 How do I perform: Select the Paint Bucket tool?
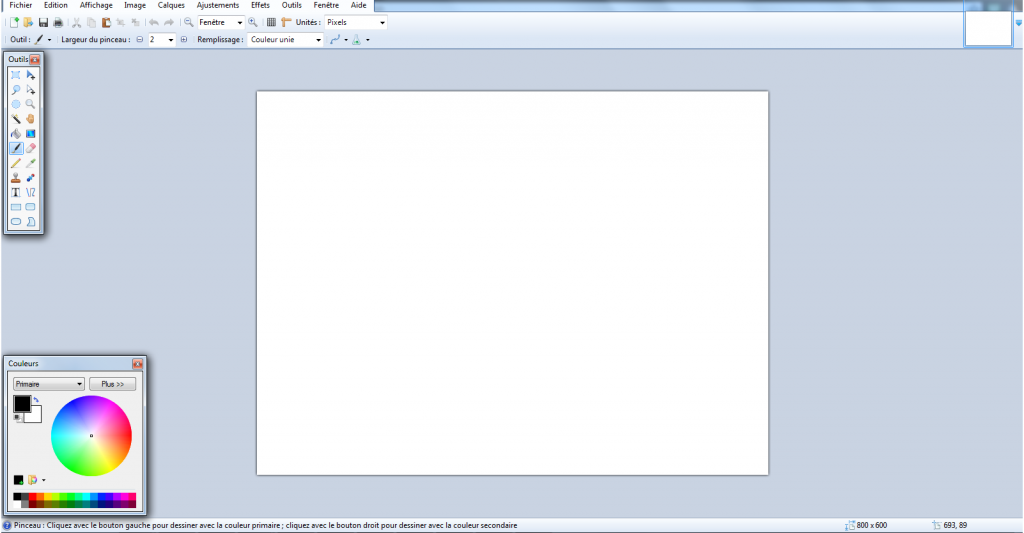[16, 133]
